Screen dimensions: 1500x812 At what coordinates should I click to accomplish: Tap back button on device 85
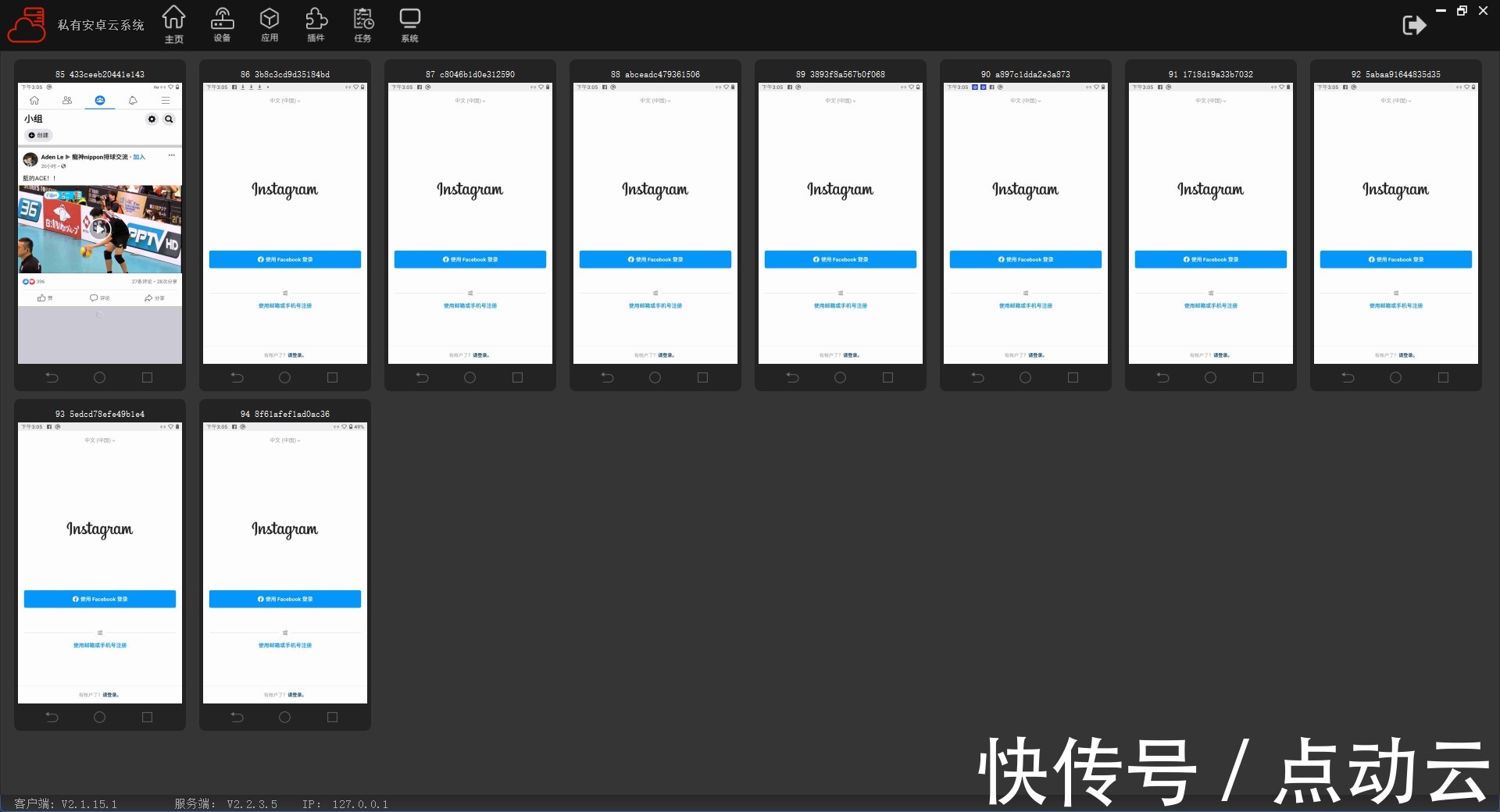coord(52,378)
